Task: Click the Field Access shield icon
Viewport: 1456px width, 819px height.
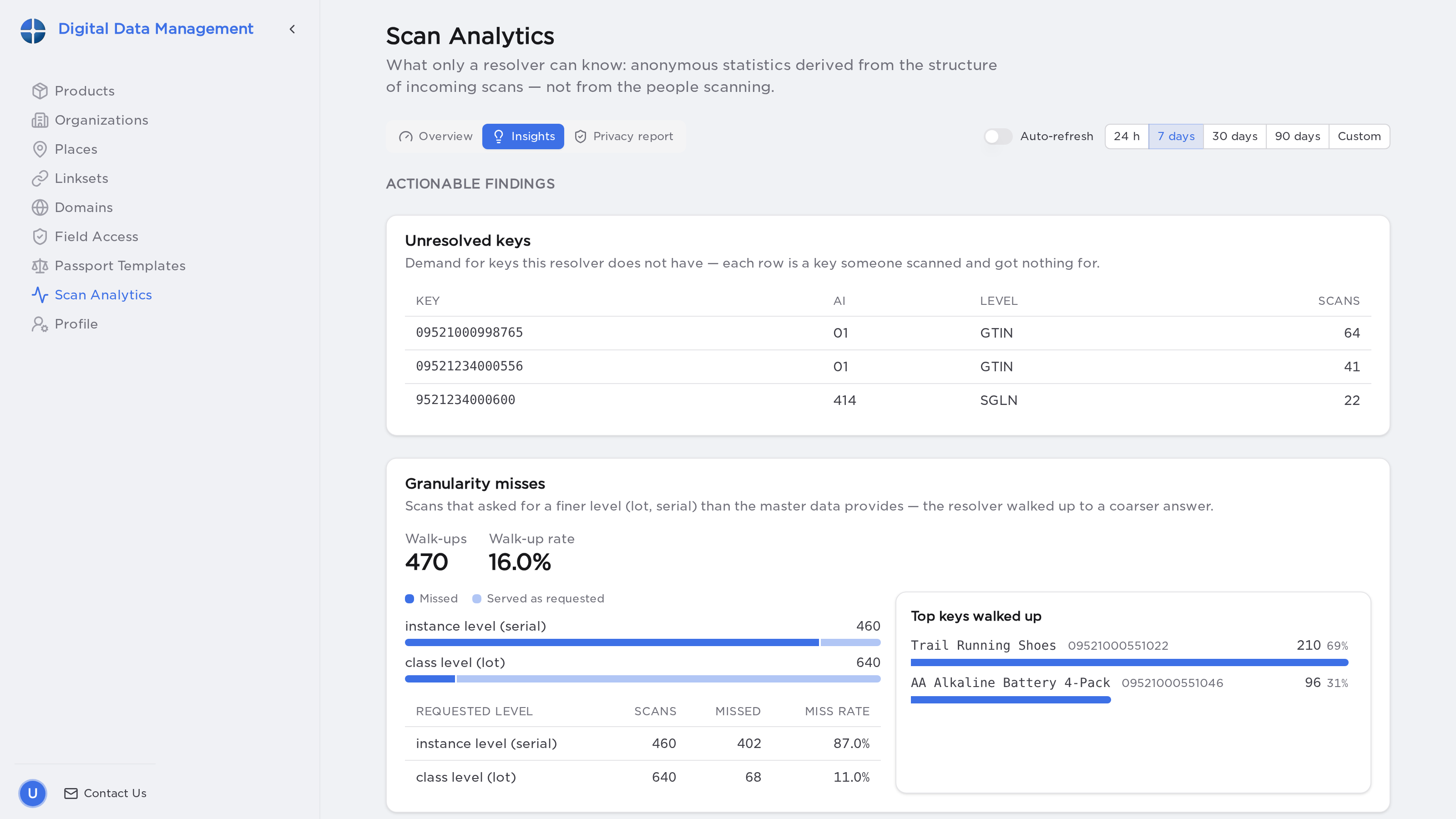Action: [40, 236]
